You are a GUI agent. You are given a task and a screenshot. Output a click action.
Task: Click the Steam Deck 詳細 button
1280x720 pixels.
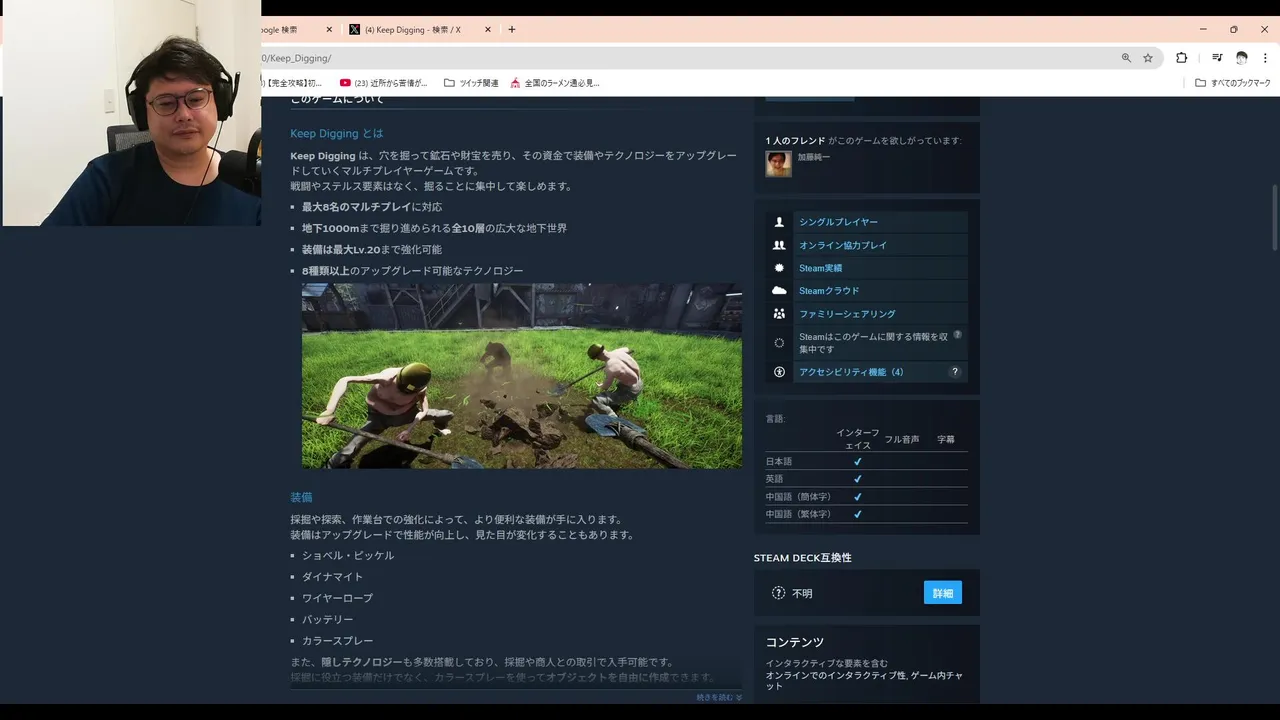click(x=943, y=593)
